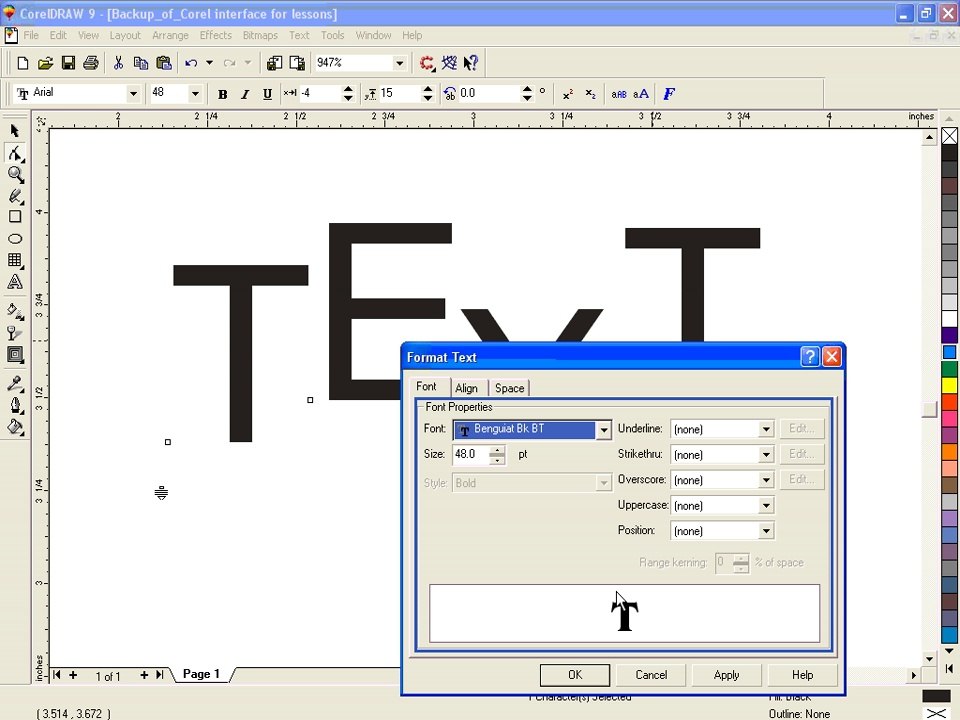Screen dimensions: 960x720
Task: Launch the Corel application launcher icon
Action: [427, 62]
